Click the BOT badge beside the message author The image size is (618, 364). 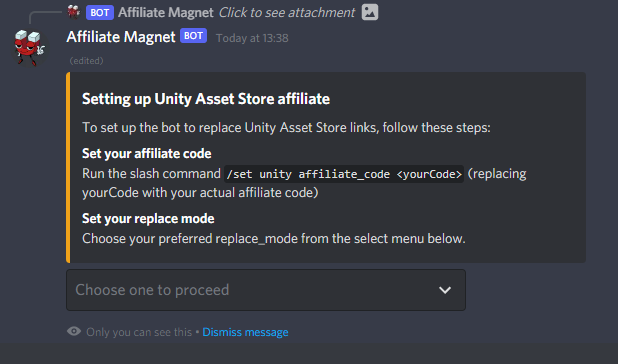pyautogui.click(x=194, y=36)
